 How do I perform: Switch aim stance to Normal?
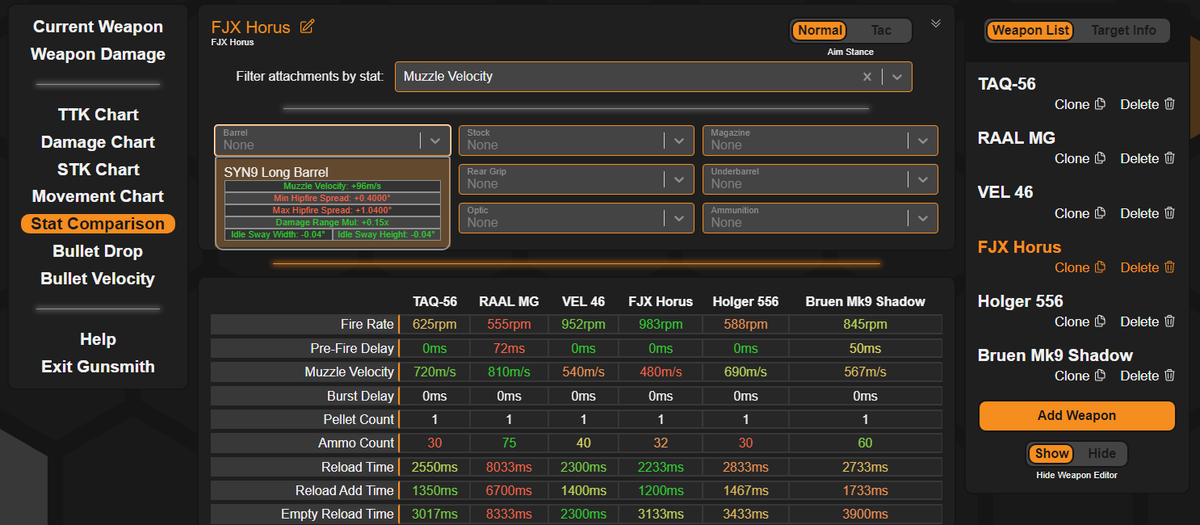pyautogui.click(x=819, y=31)
